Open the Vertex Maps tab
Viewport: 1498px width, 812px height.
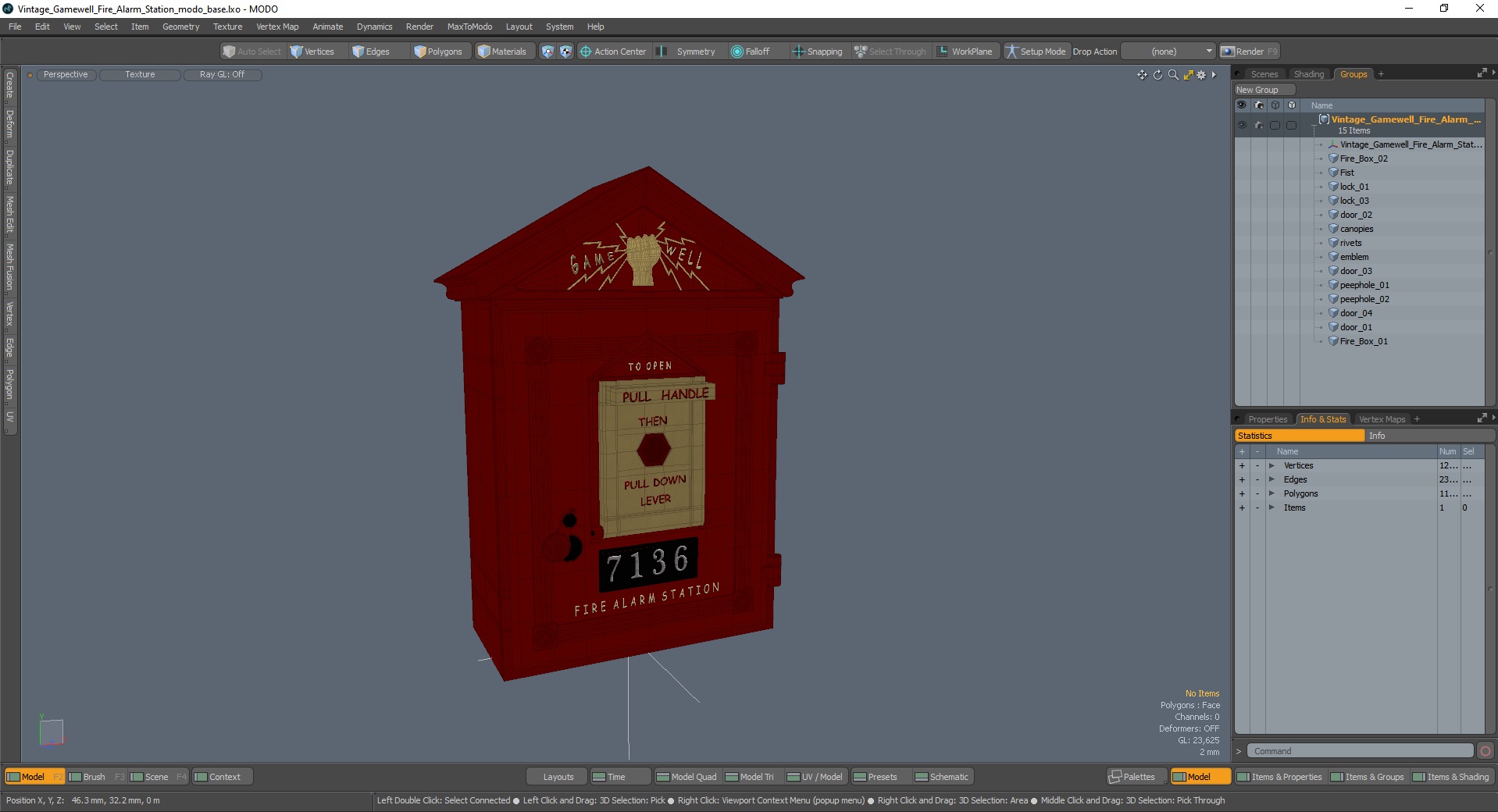point(1382,419)
